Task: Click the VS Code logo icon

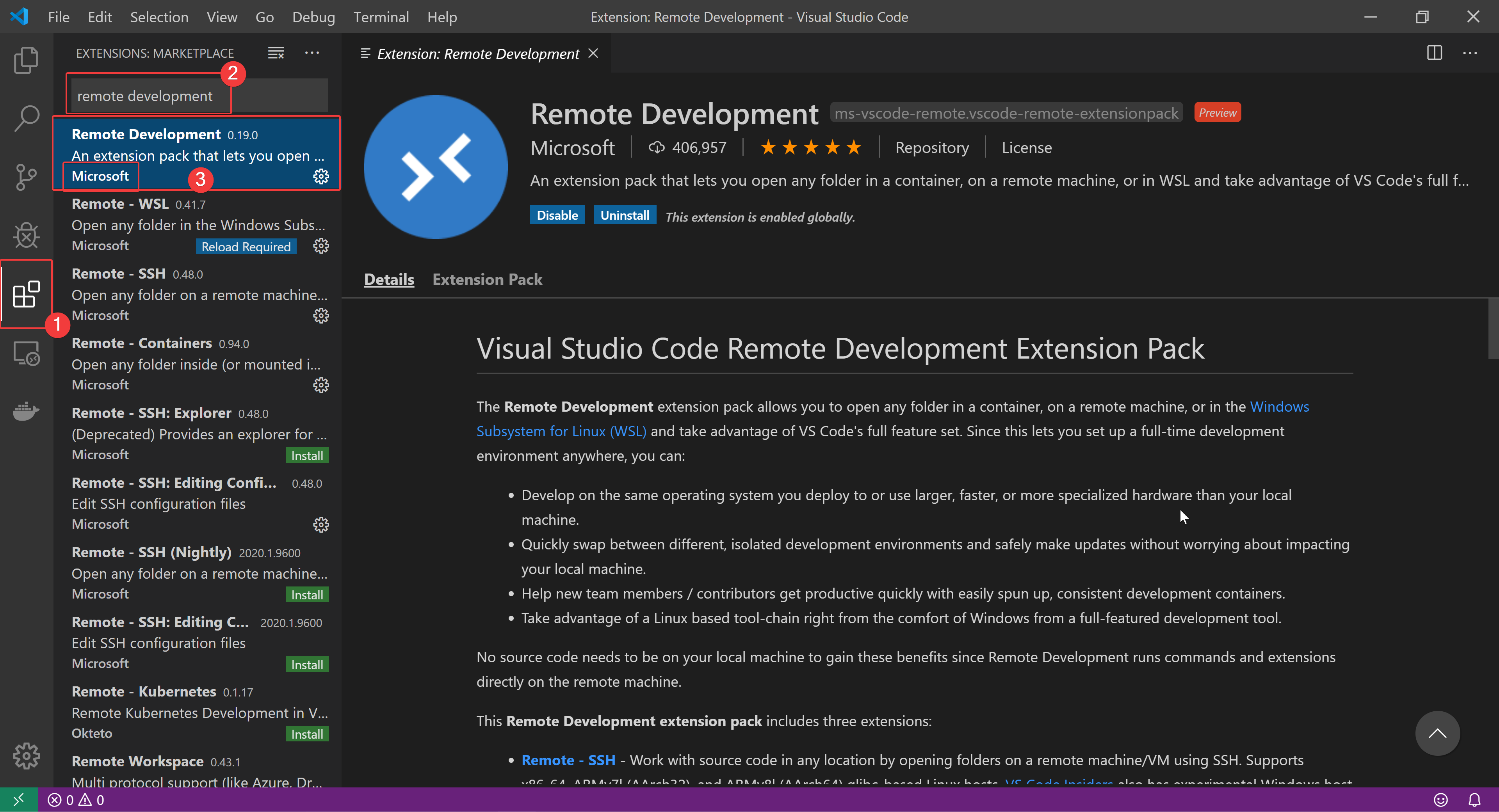Action: tap(19, 16)
